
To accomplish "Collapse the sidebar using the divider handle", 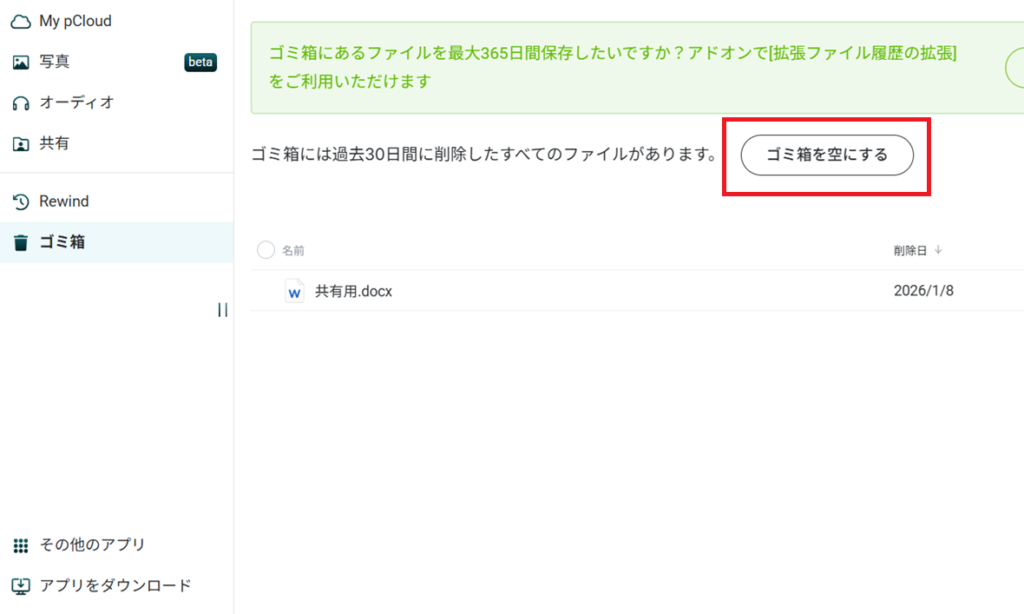I will (x=222, y=310).
